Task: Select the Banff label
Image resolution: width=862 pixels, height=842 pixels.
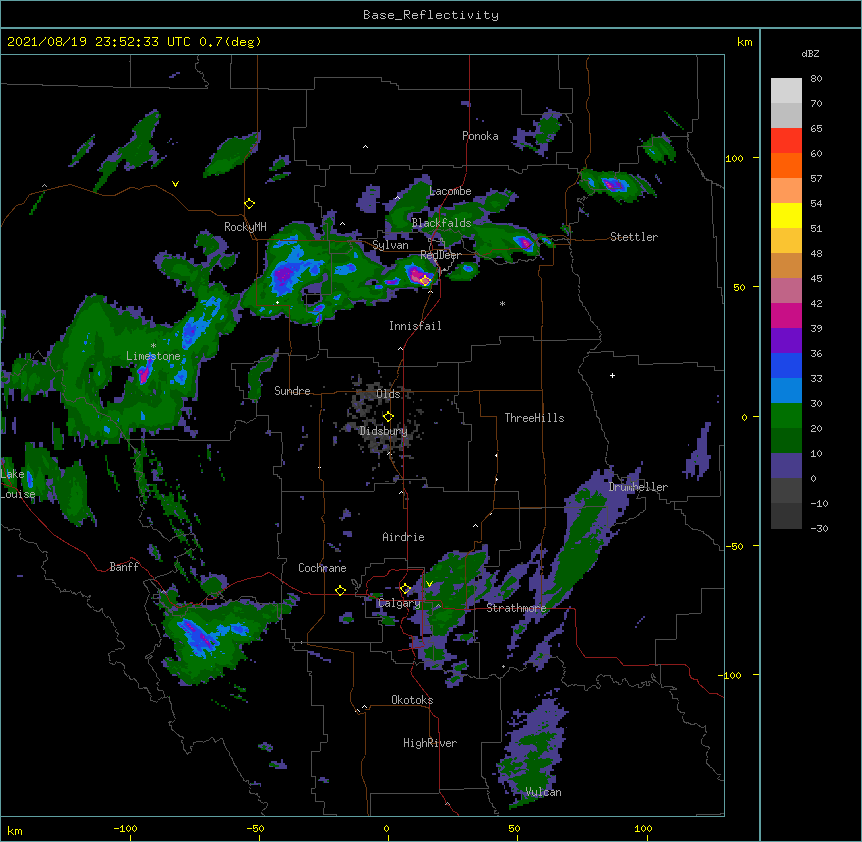Action: 124,567
